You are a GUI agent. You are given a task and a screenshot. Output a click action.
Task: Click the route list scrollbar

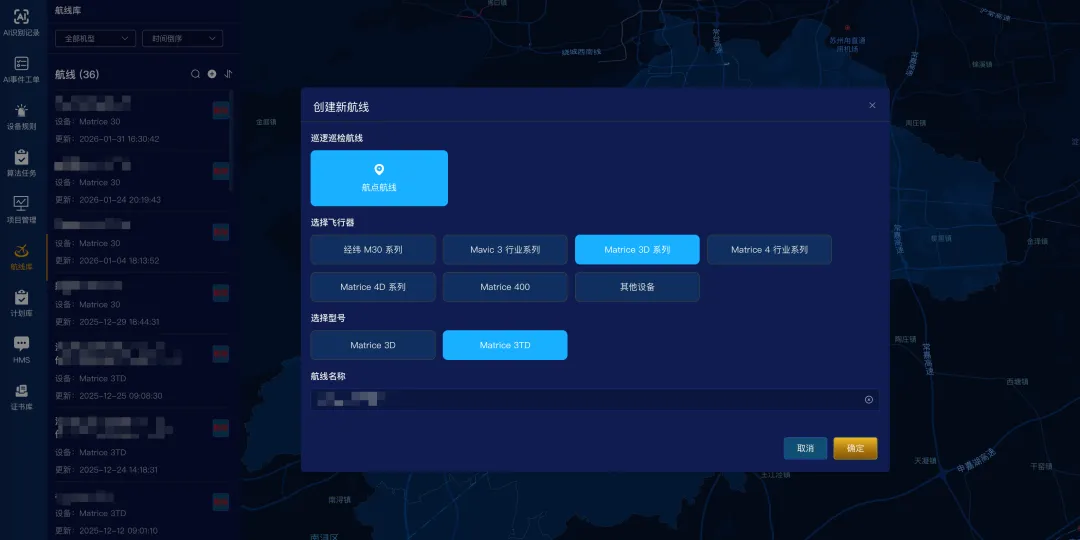pos(231,141)
